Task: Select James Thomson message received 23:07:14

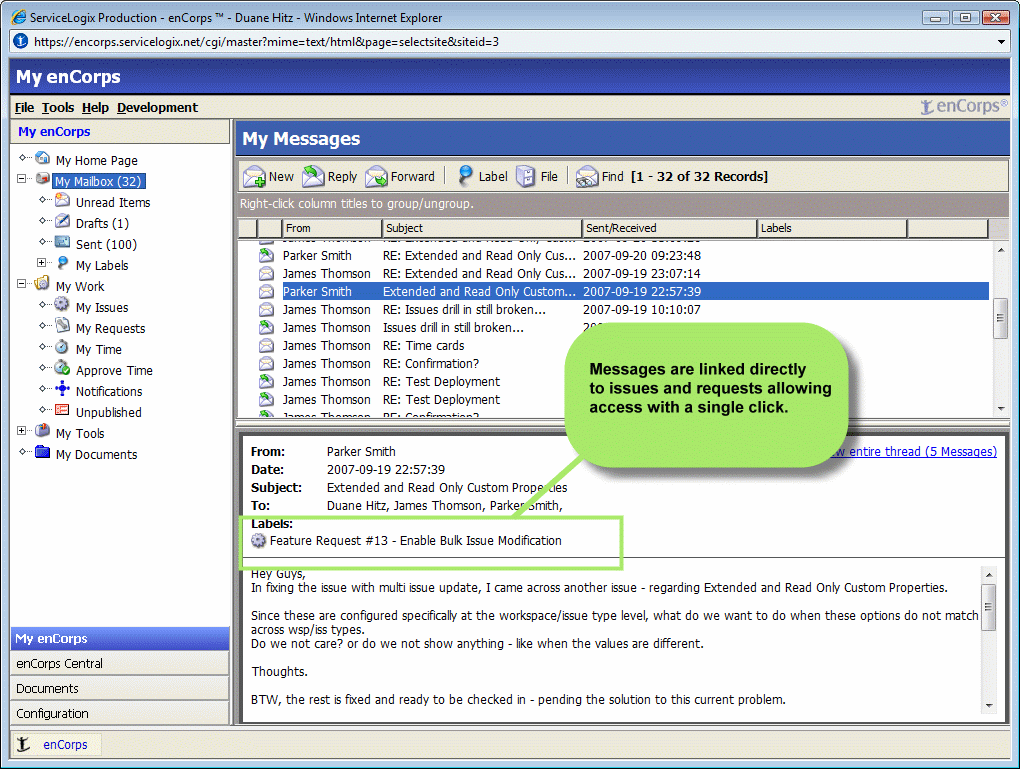Action: [x=613, y=274]
